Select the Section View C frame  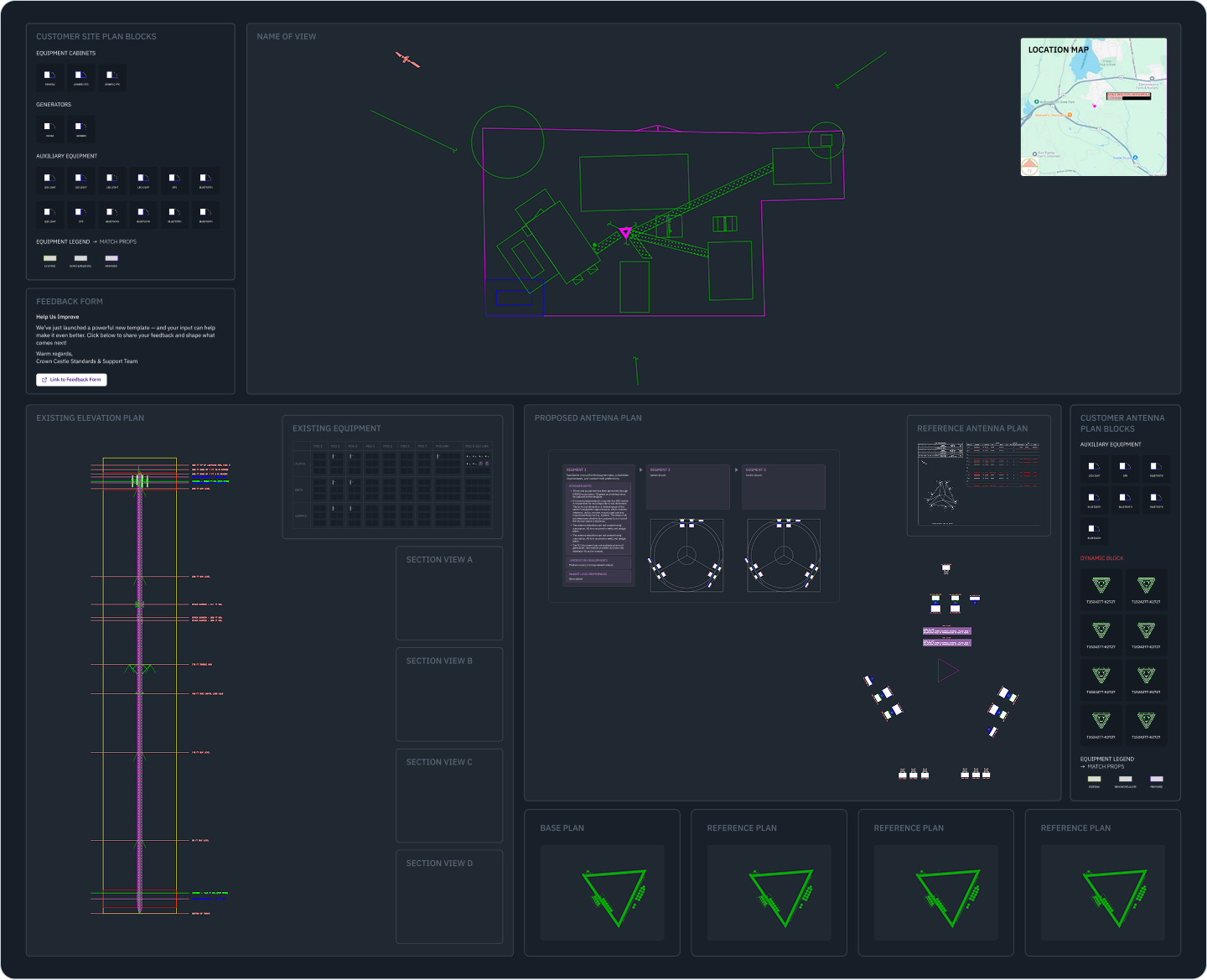click(x=449, y=796)
